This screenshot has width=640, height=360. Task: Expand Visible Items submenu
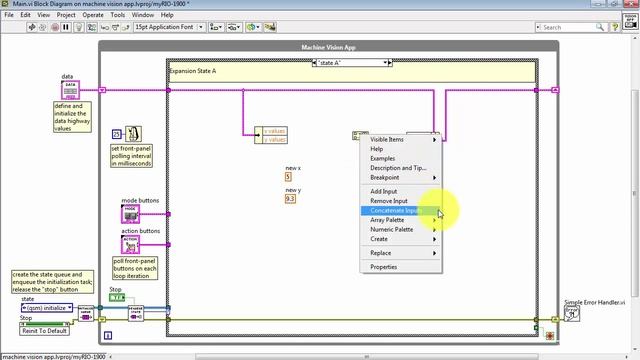(401, 140)
